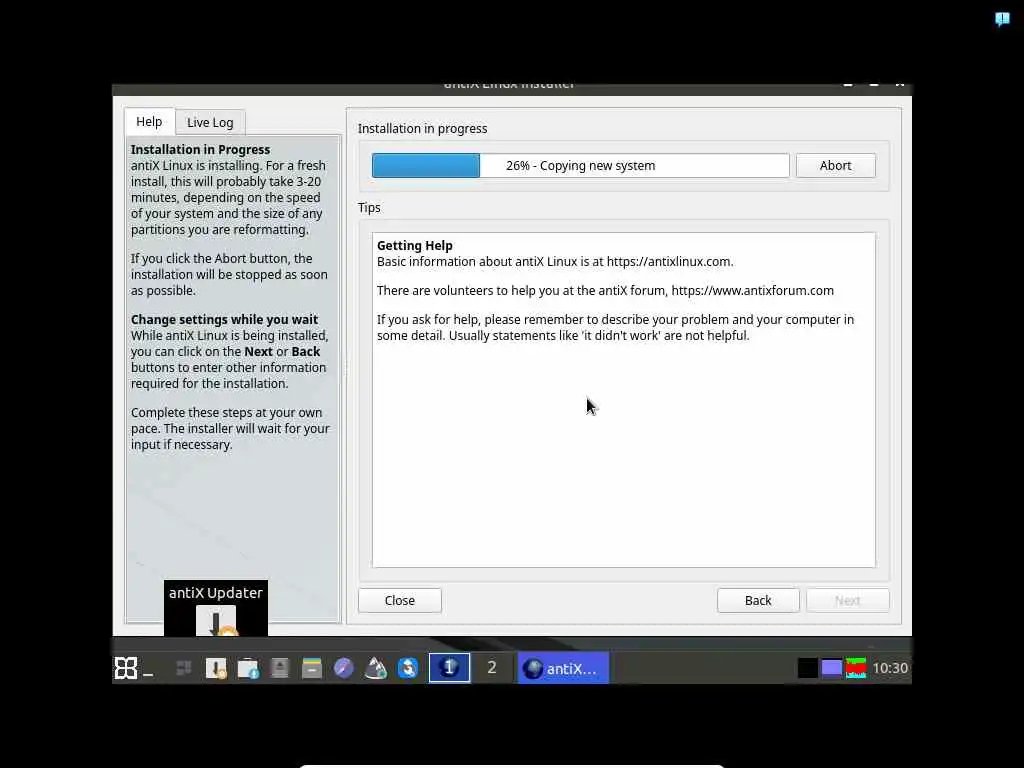Image resolution: width=1024 pixels, height=768 pixels.
Task: Click the antiX Updater tooltip popup
Action: coord(216,607)
